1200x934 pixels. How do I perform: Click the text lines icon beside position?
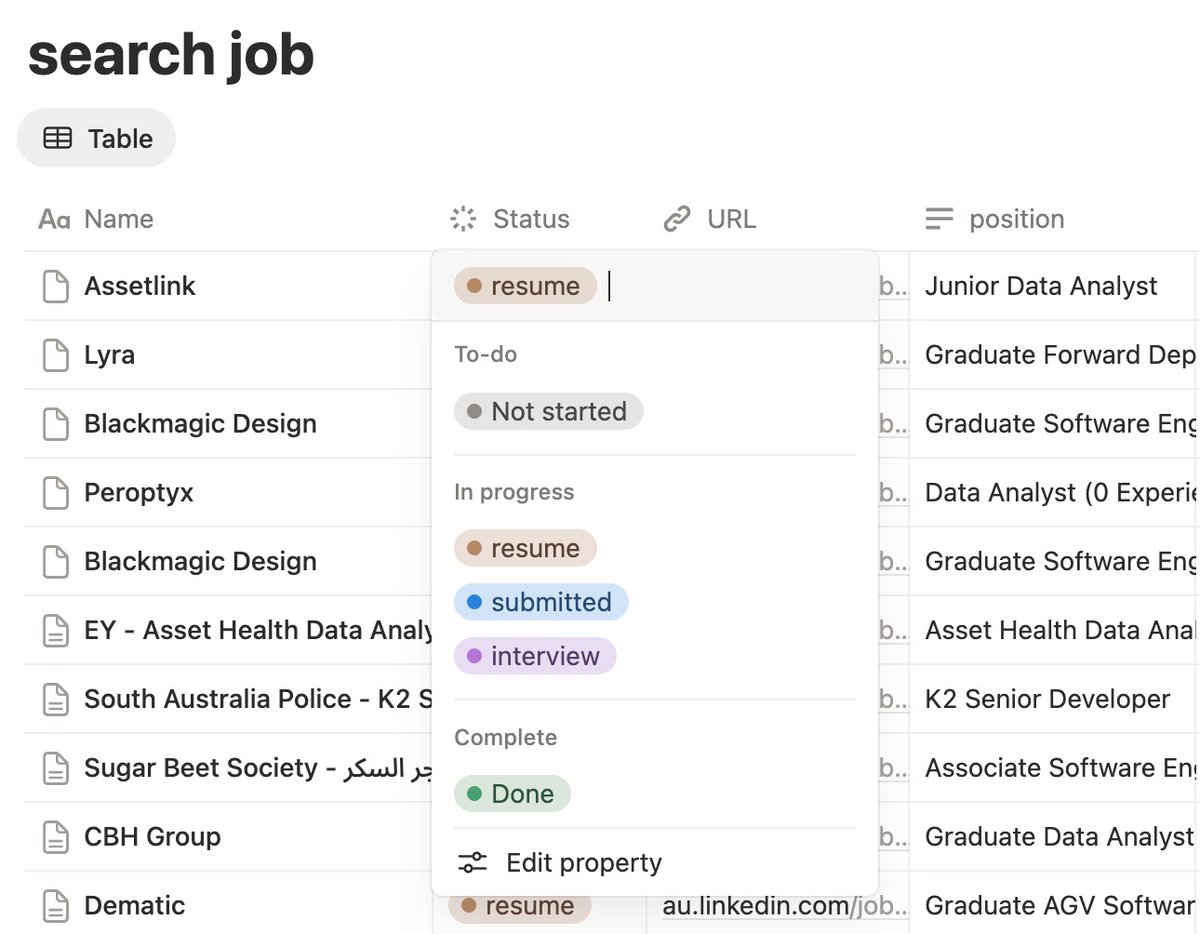(939, 219)
